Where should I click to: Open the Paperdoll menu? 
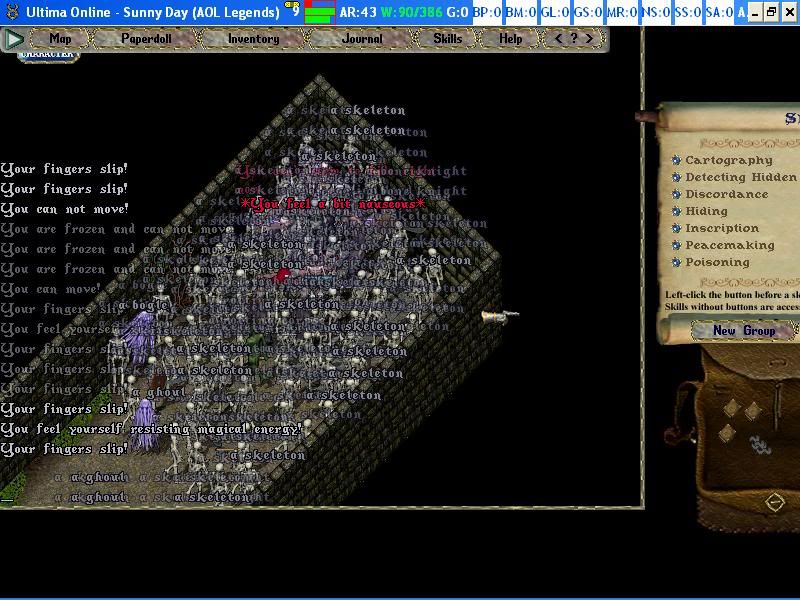click(x=146, y=39)
